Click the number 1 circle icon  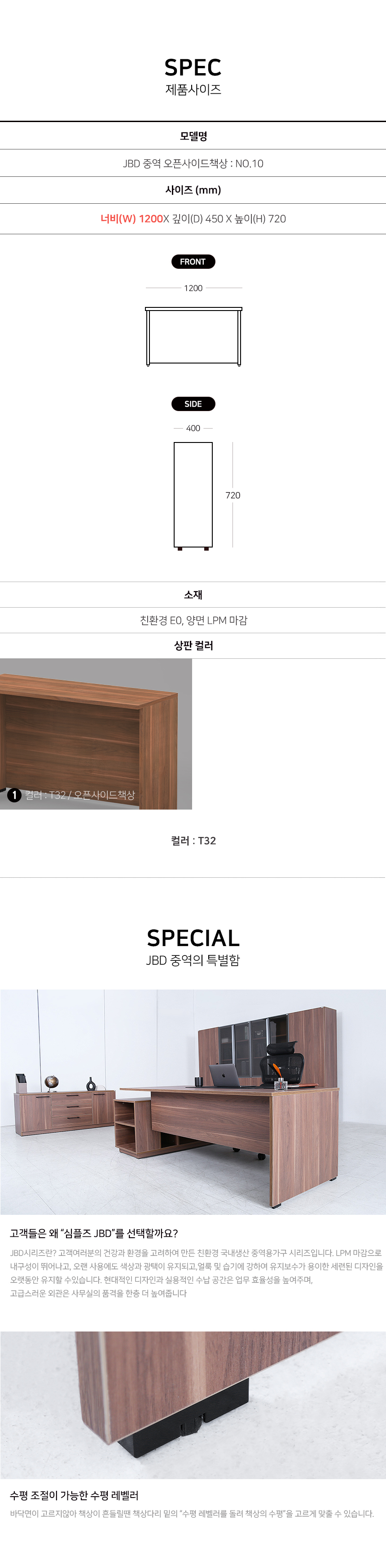point(15,795)
